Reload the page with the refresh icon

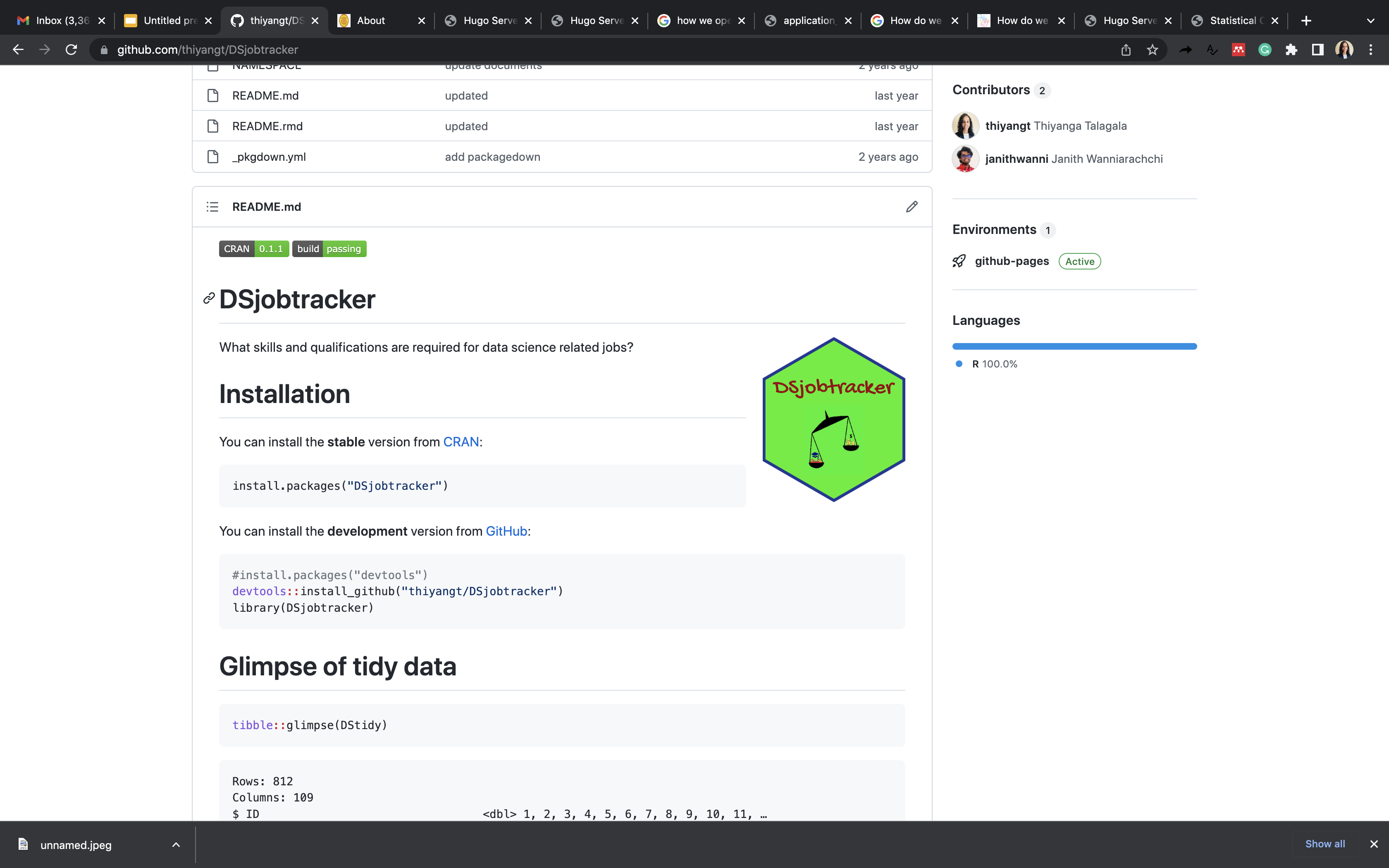coord(71,50)
